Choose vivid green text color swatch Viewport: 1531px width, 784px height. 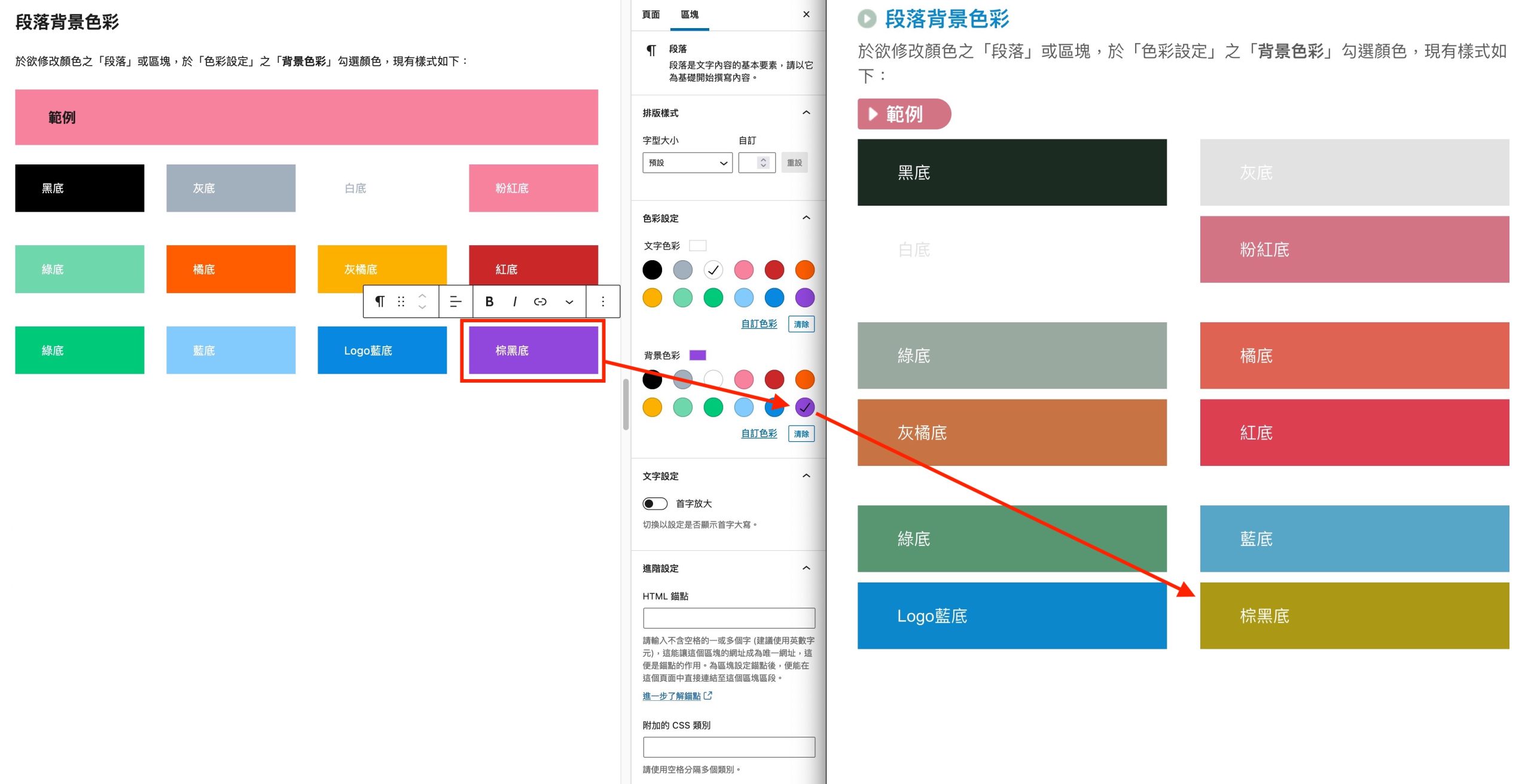pyautogui.click(x=713, y=298)
